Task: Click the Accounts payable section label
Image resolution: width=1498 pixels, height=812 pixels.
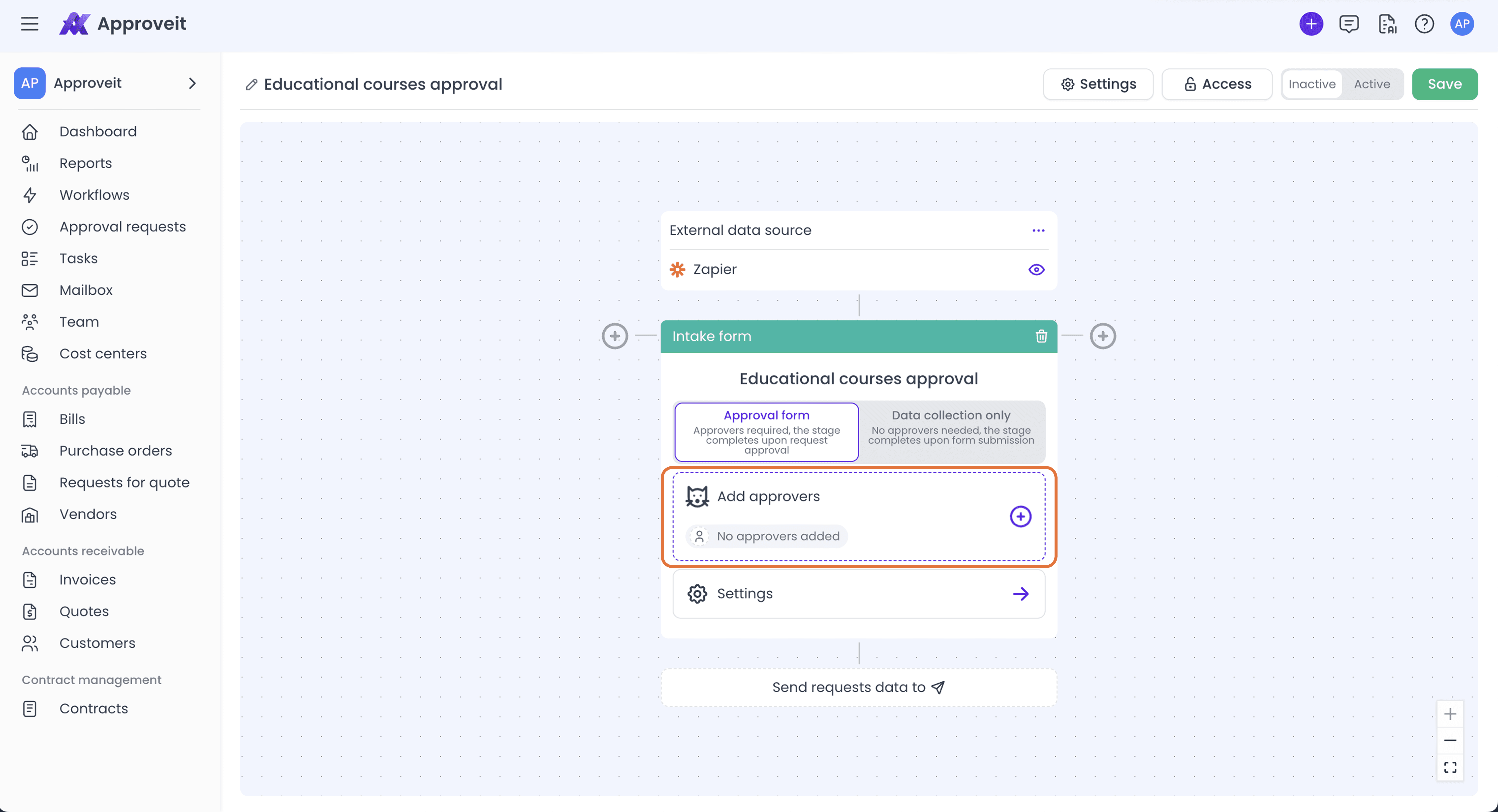Action: click(x=76, y=391)
